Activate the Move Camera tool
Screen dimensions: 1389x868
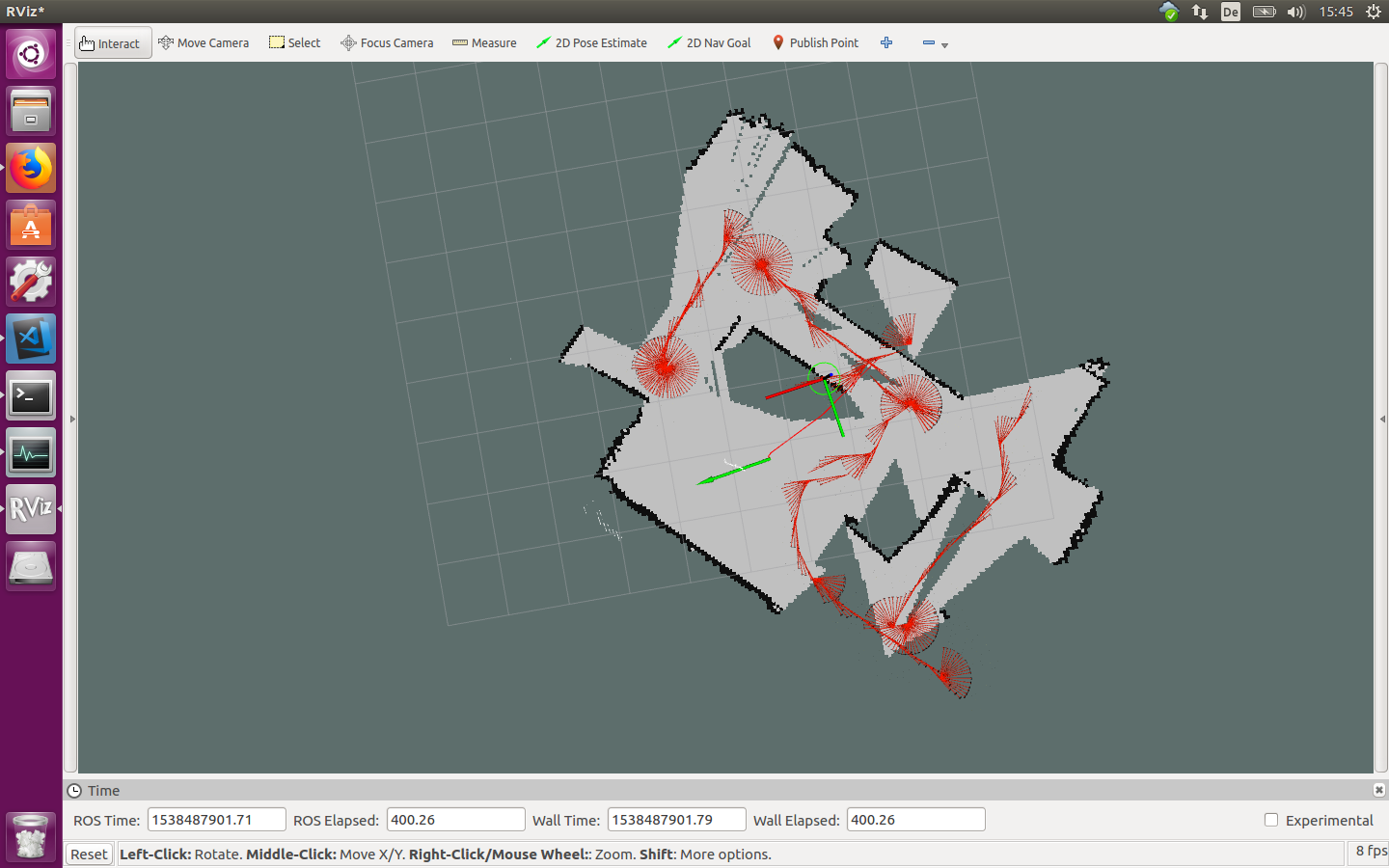(x=204, y=42)
